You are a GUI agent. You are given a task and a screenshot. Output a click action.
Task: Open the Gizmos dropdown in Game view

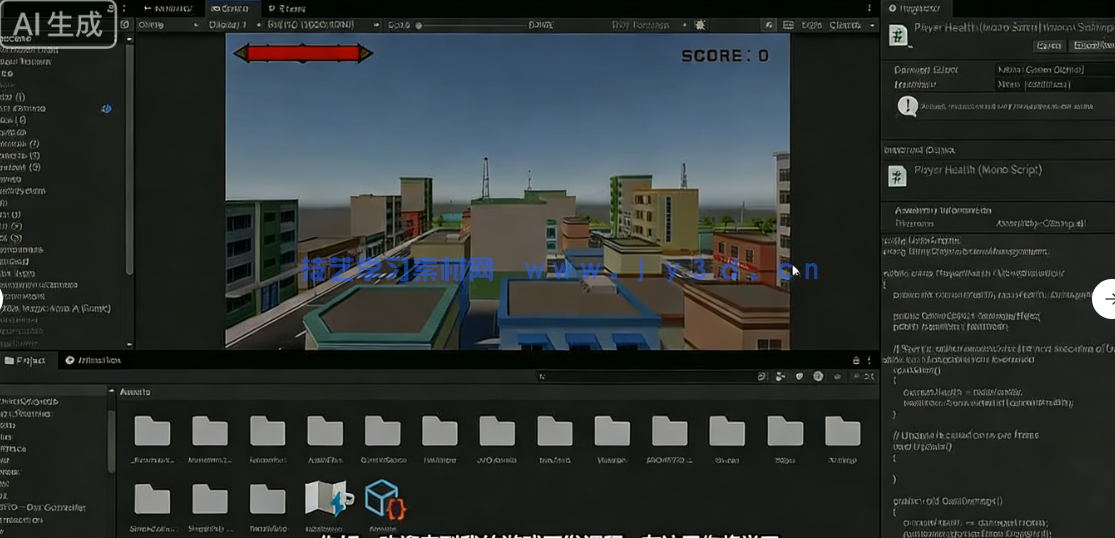[848, 24]
